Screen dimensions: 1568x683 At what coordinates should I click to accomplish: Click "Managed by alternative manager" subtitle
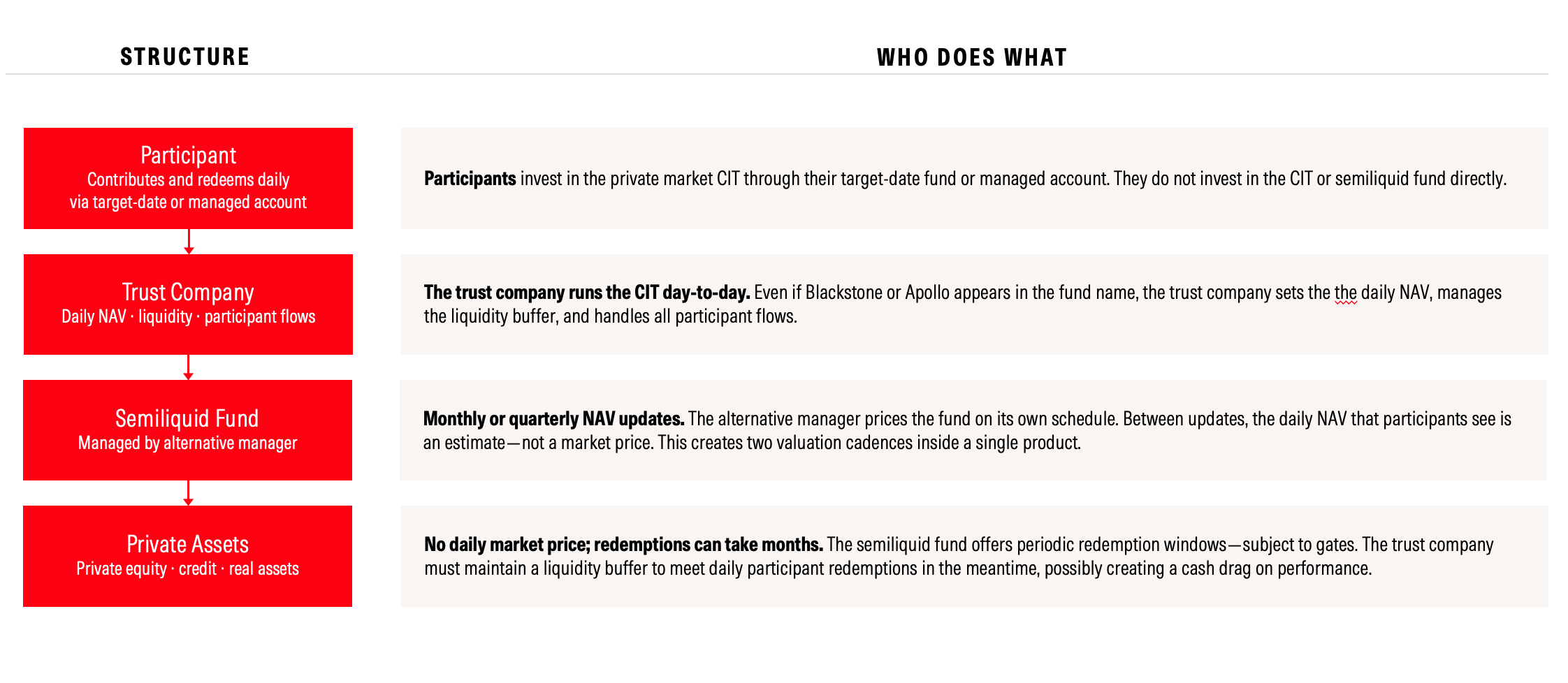(x=187, y=443)
